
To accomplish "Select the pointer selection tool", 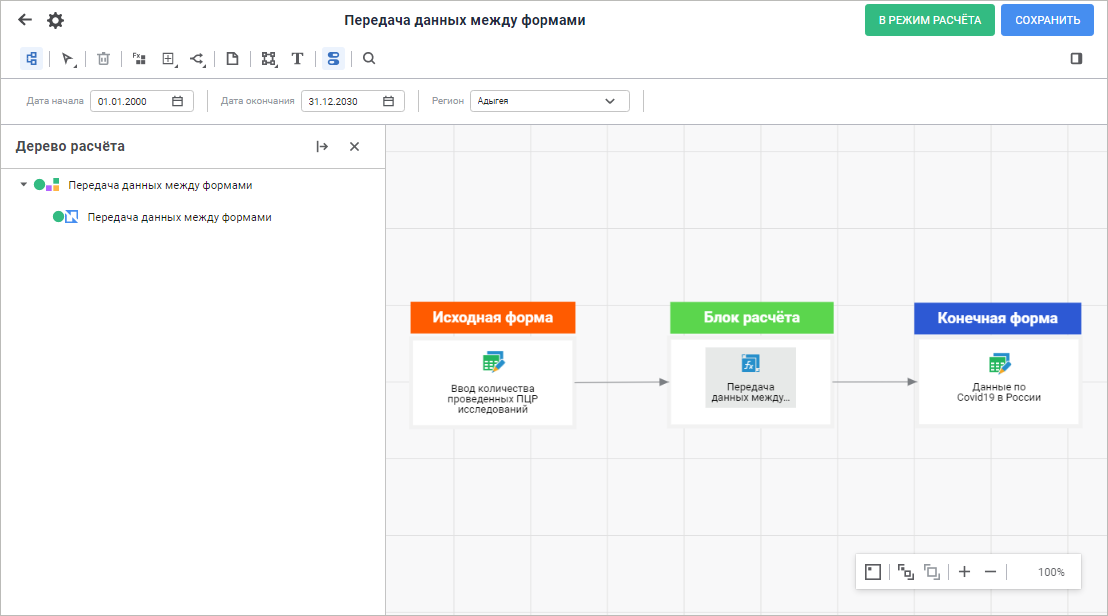I will point(67,59).
